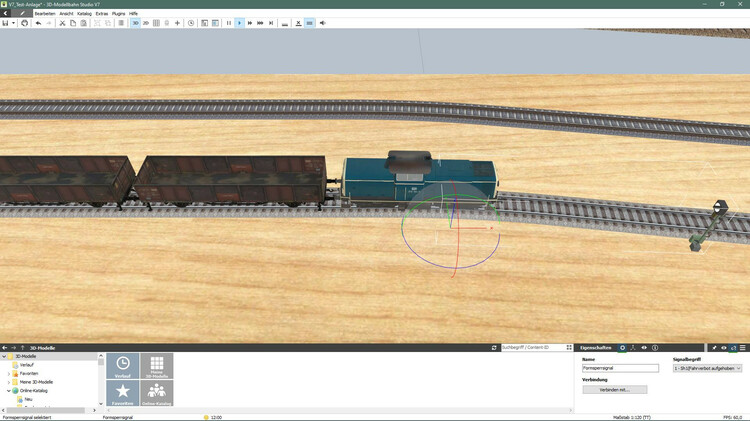The image size is (750, 421).
Task: Open the Katalog menu
Action: pyautogui.click(x=84, y=14)
